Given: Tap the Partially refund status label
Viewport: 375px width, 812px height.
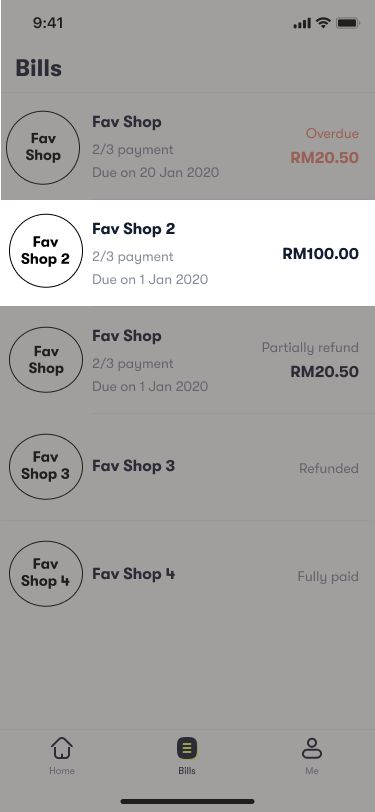Looking at the screenshot, I should tap(310, 347).
